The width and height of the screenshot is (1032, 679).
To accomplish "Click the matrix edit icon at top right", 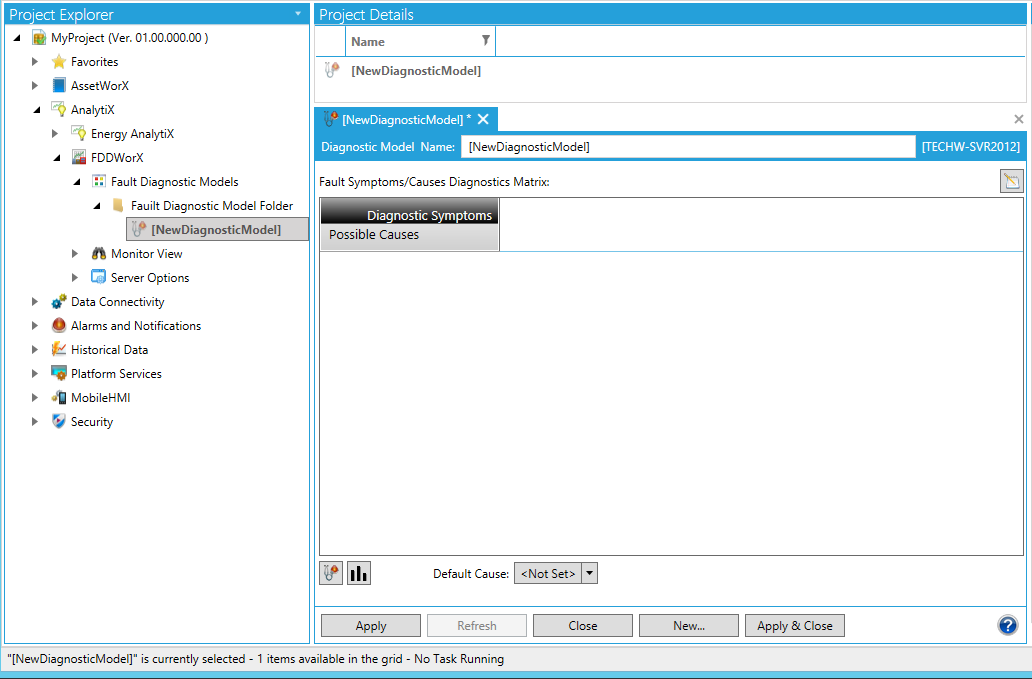I will [x=1012, y=181].
